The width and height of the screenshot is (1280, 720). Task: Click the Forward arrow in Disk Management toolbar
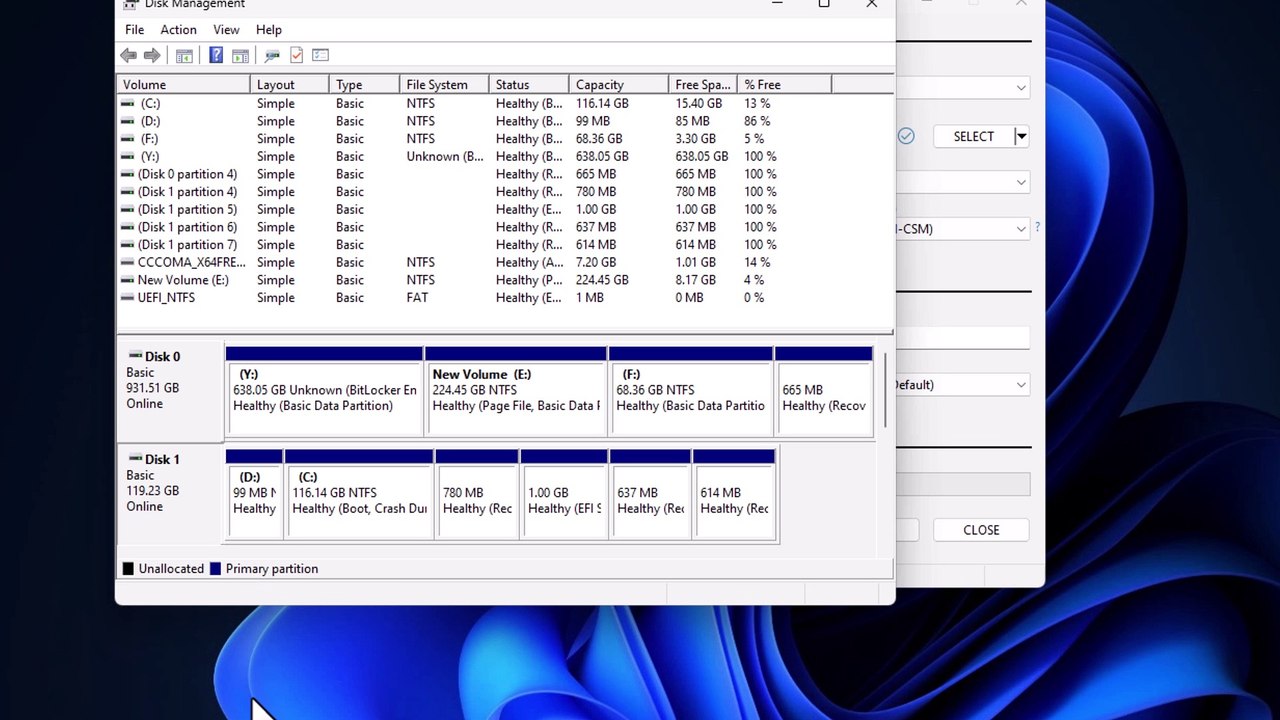coord(152,56)
